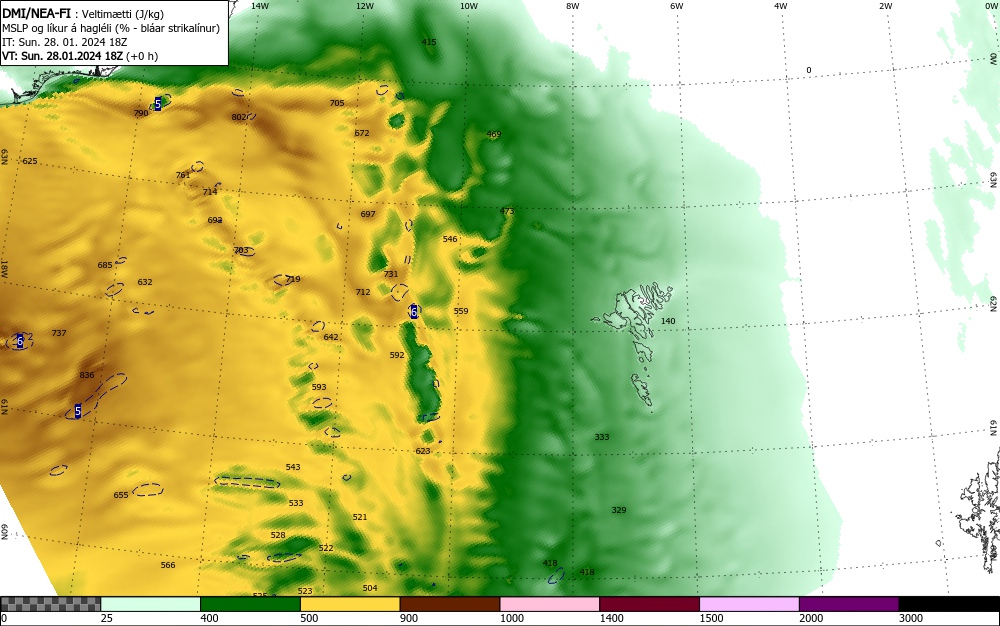Click the value '140' near the Faroe Islands
This screenshot has width=1000, height=626.
click(x=668, y=321)
